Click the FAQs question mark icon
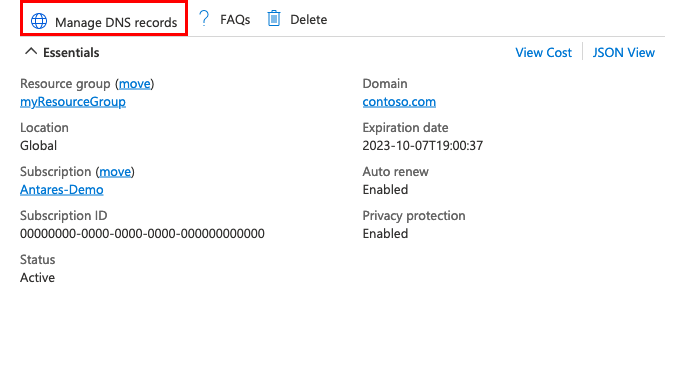 (x=204, y=19)
